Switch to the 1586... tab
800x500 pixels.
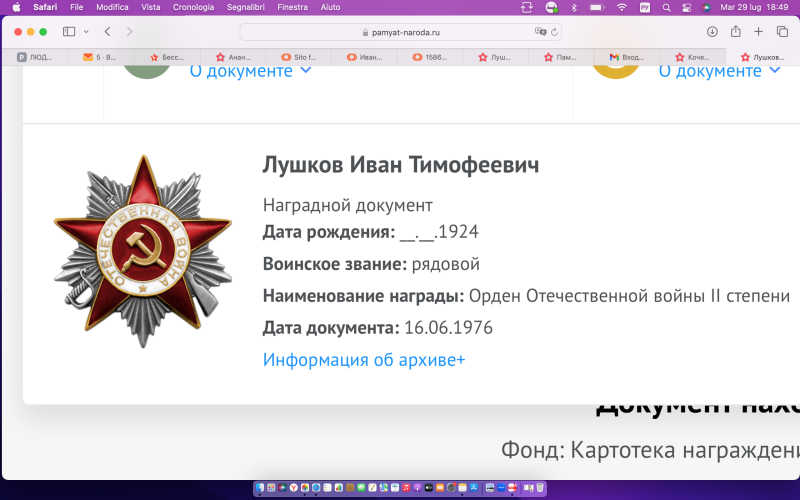(x=430, y=57)
